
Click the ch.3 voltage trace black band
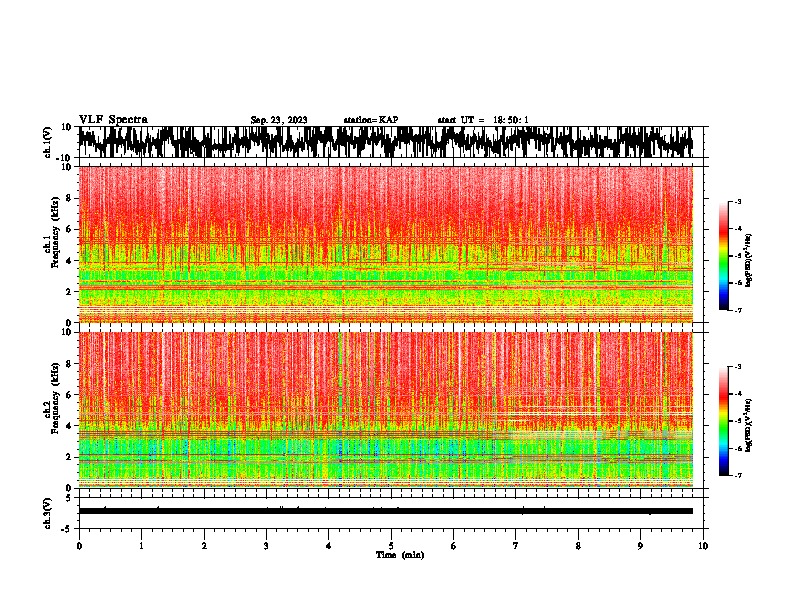pyautogui.click(x=386, y=511)
